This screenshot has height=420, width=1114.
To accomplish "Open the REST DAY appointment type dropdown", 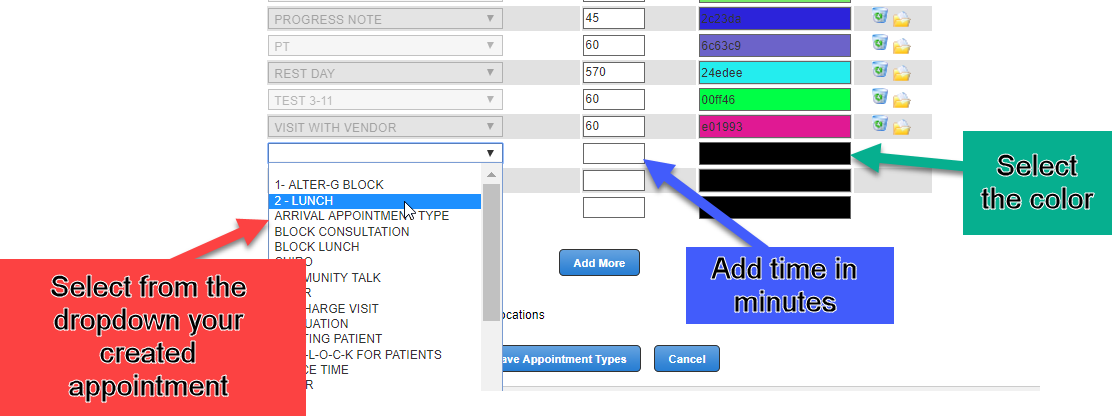I will pos(385,73).
